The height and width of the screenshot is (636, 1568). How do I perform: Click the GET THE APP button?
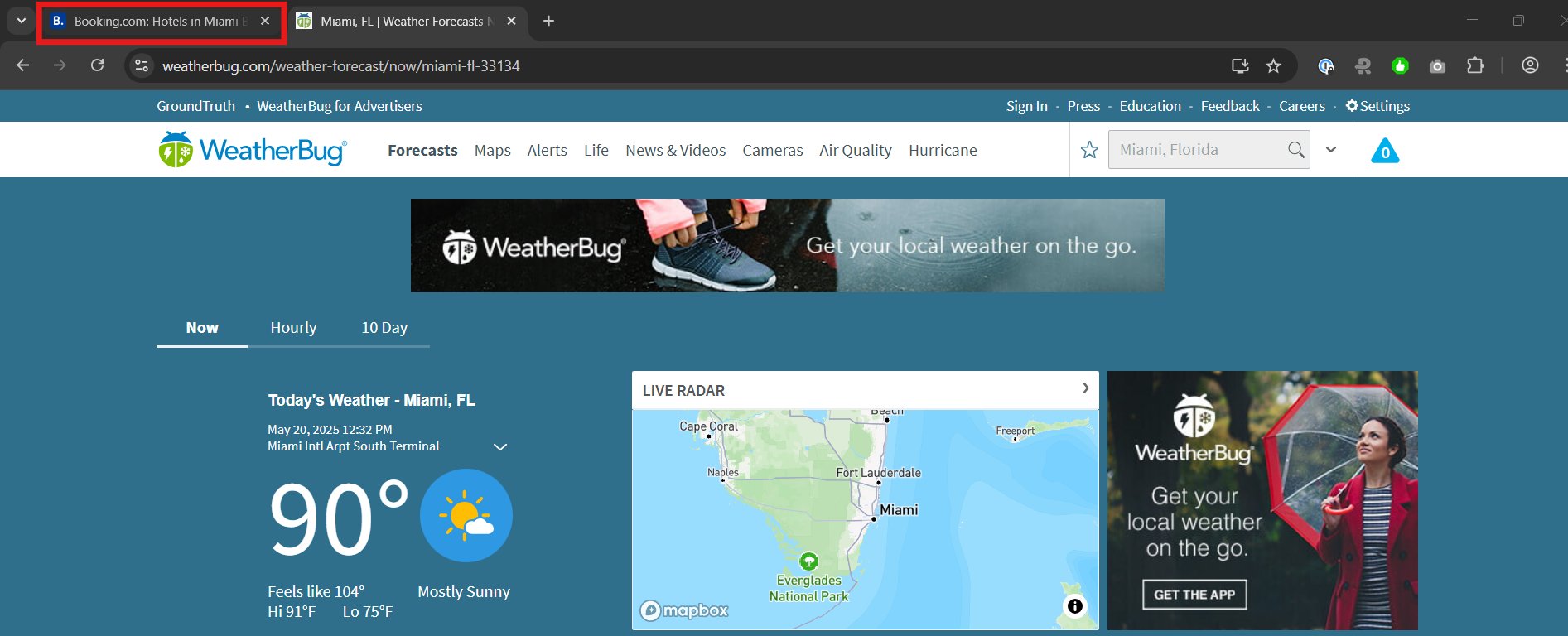(x=1194, y=595)
